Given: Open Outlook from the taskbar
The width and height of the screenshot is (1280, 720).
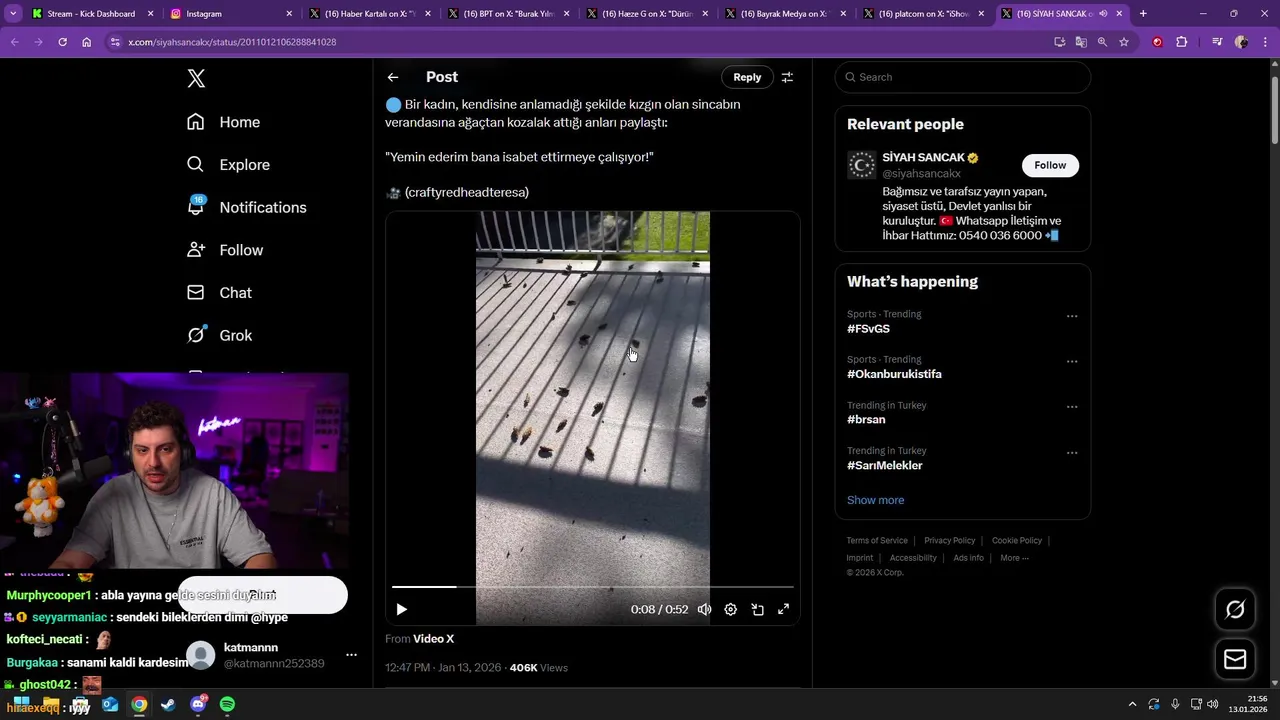Looking at the screenshot, I should (110, 705).
